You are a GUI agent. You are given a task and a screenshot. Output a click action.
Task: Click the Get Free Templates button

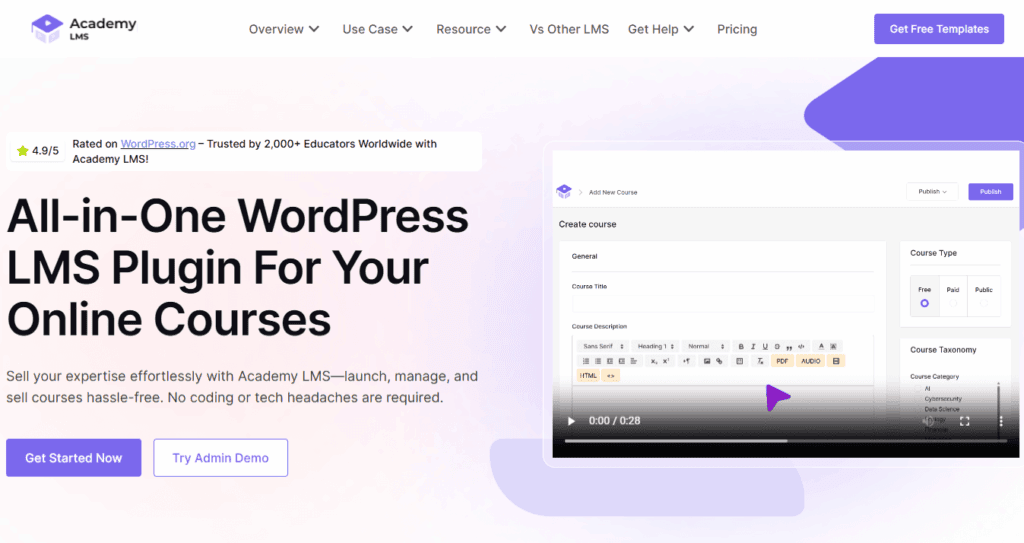click(939, 29)
